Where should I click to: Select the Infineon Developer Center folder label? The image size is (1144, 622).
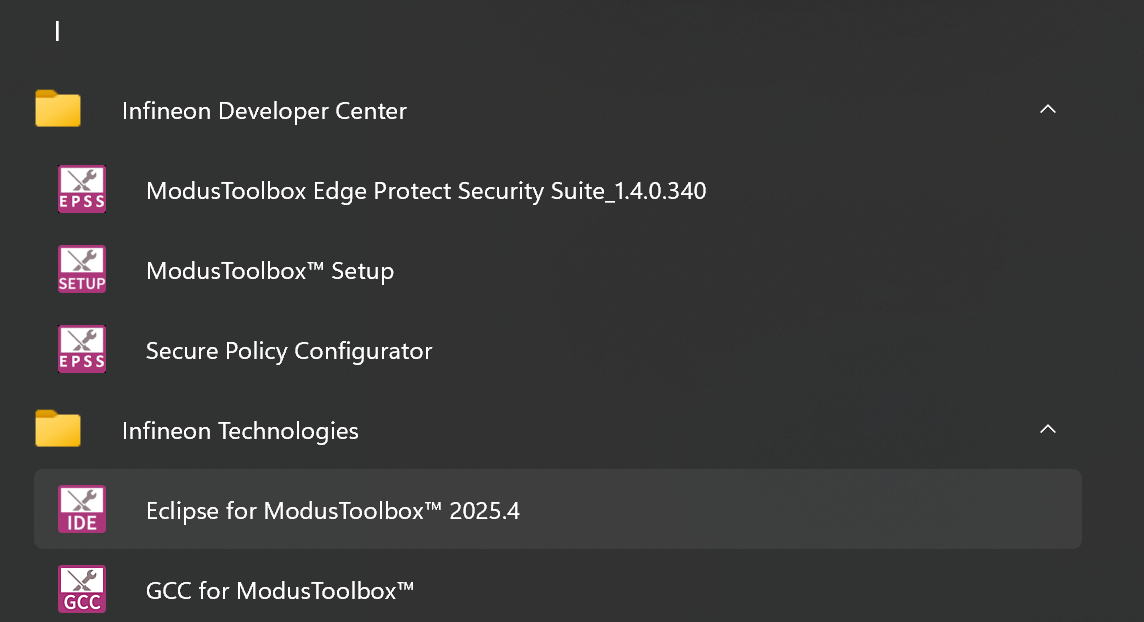coord(264,111)
